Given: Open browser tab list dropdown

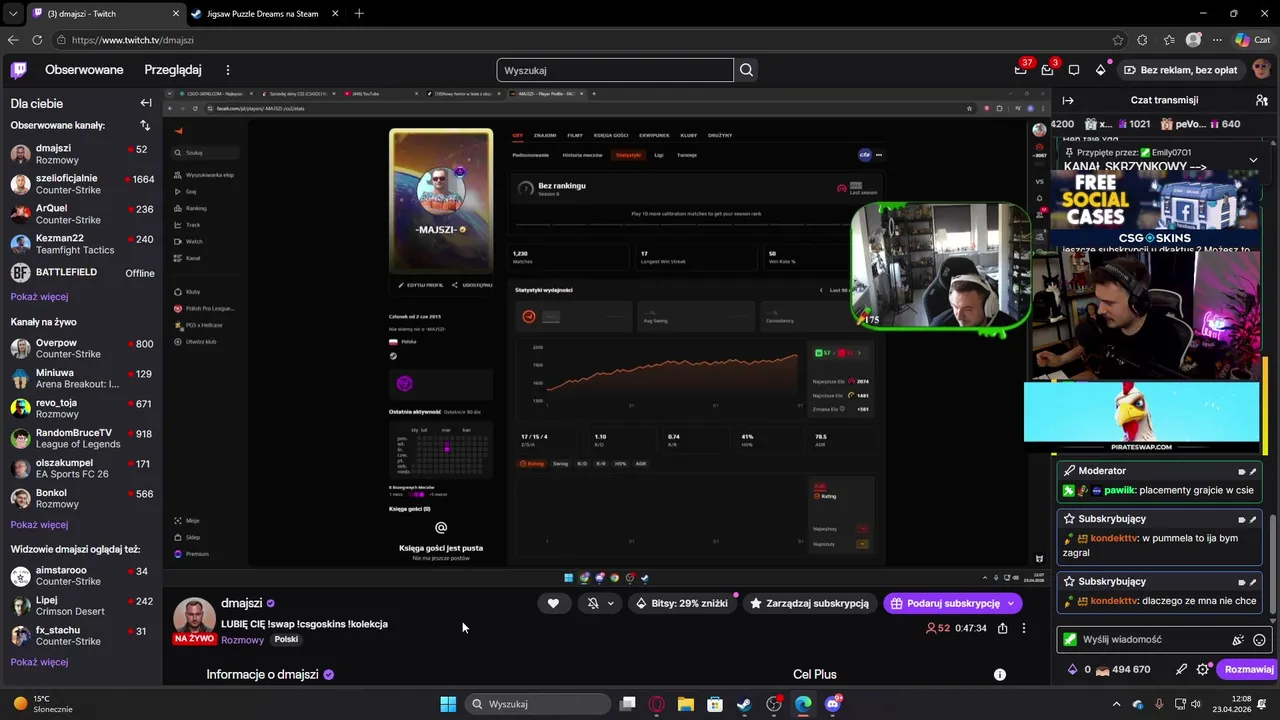Looking at the screenshot, I should click(12, 14).
